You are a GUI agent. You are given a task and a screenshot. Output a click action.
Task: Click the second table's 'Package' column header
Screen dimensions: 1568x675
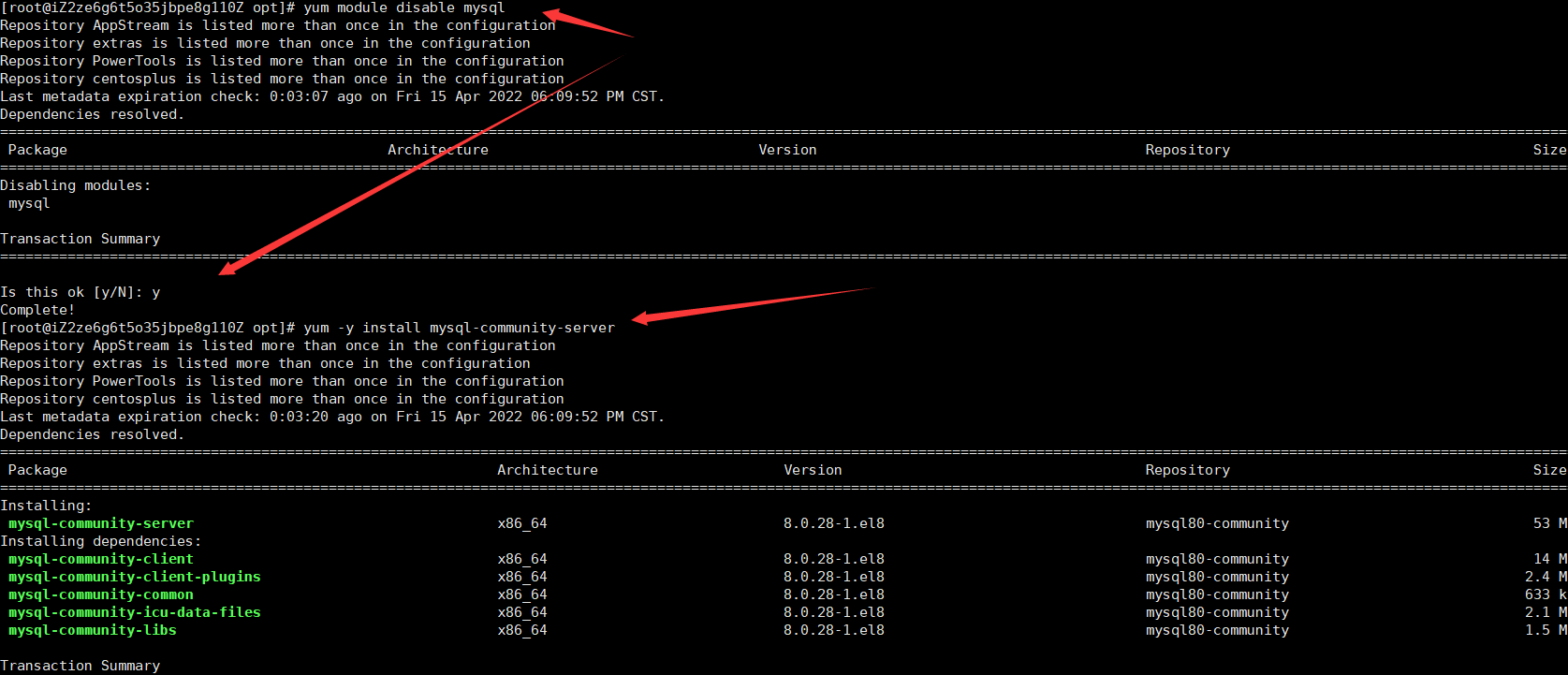[x=37, y=470]
